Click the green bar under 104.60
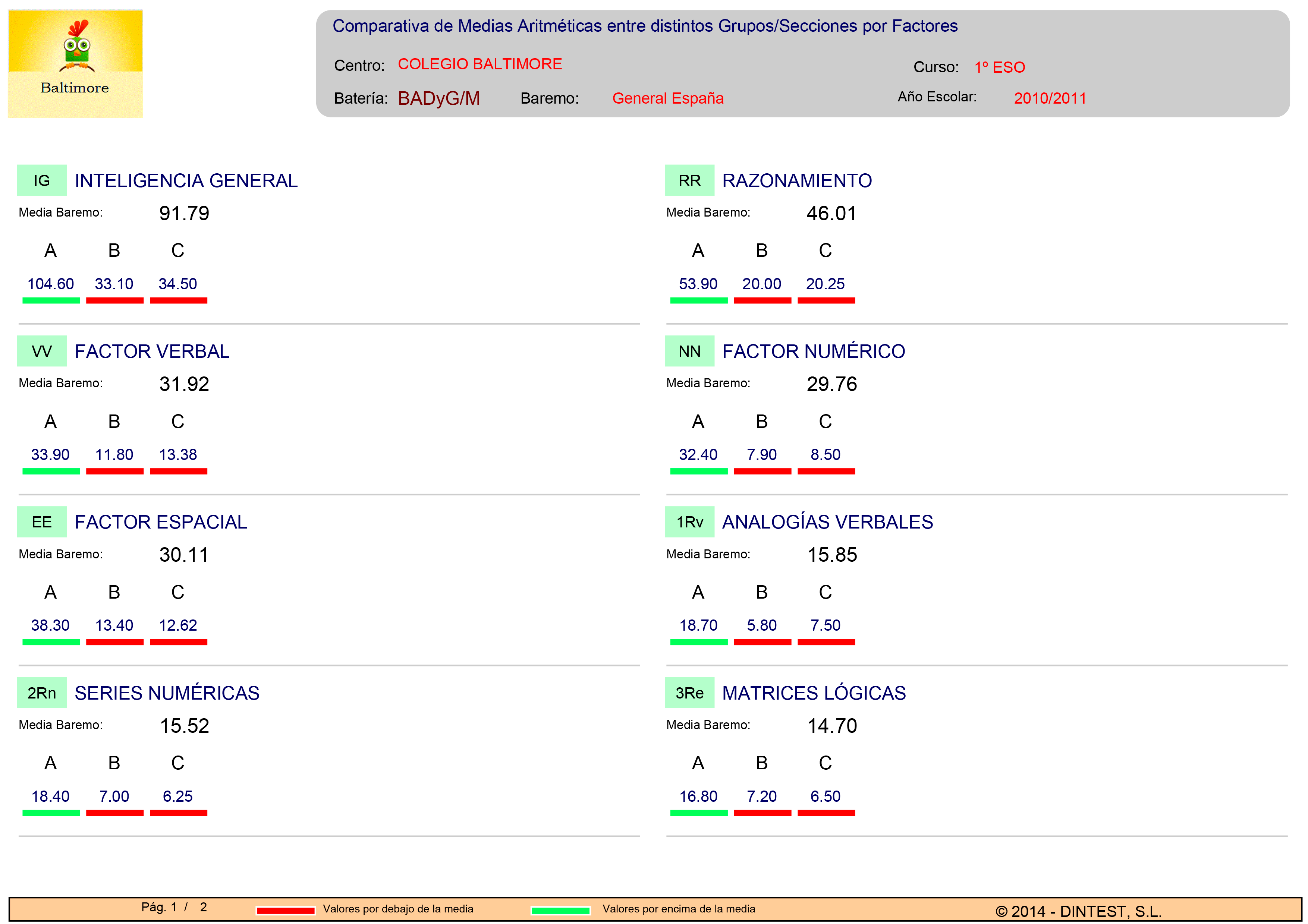1308x924 pixels. point(51,300)
